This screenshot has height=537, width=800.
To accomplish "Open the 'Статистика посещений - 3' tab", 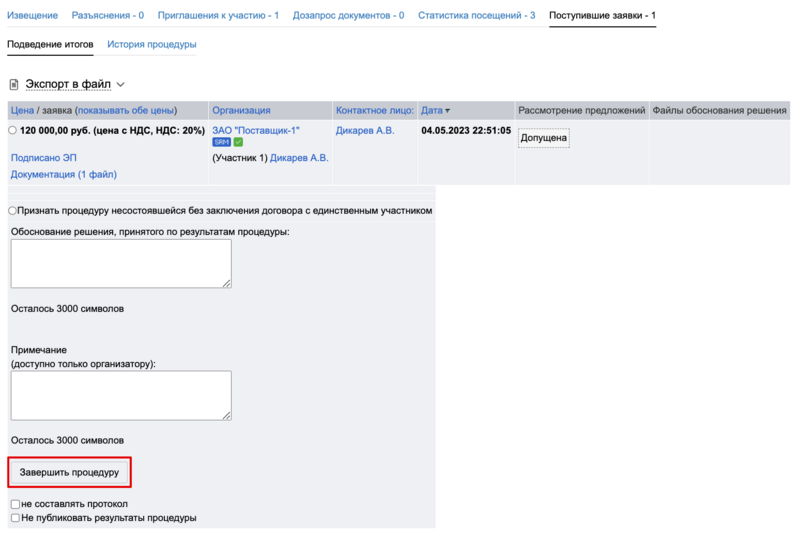I will 476,16.
